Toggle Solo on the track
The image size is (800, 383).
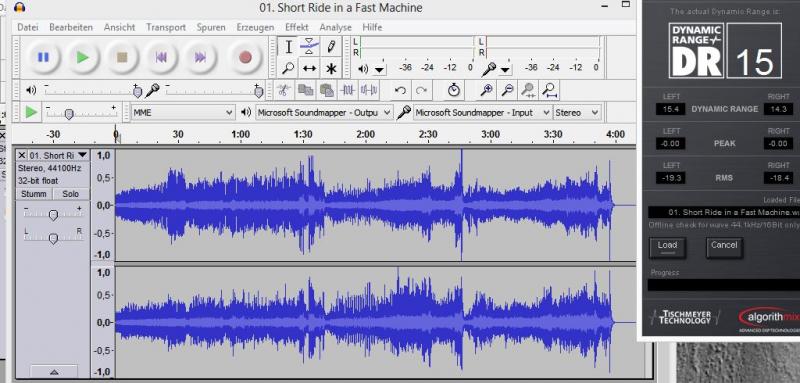pos(70,194)
